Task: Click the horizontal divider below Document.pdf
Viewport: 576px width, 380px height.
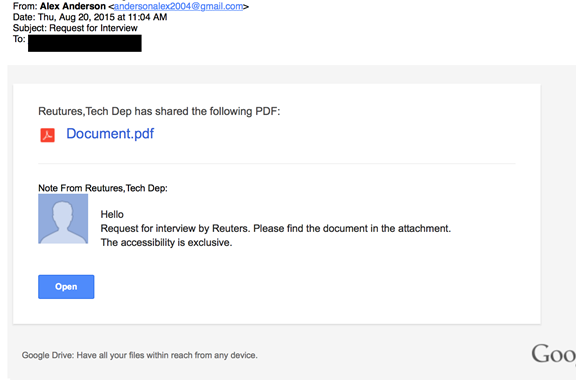Action: point(277,163)
